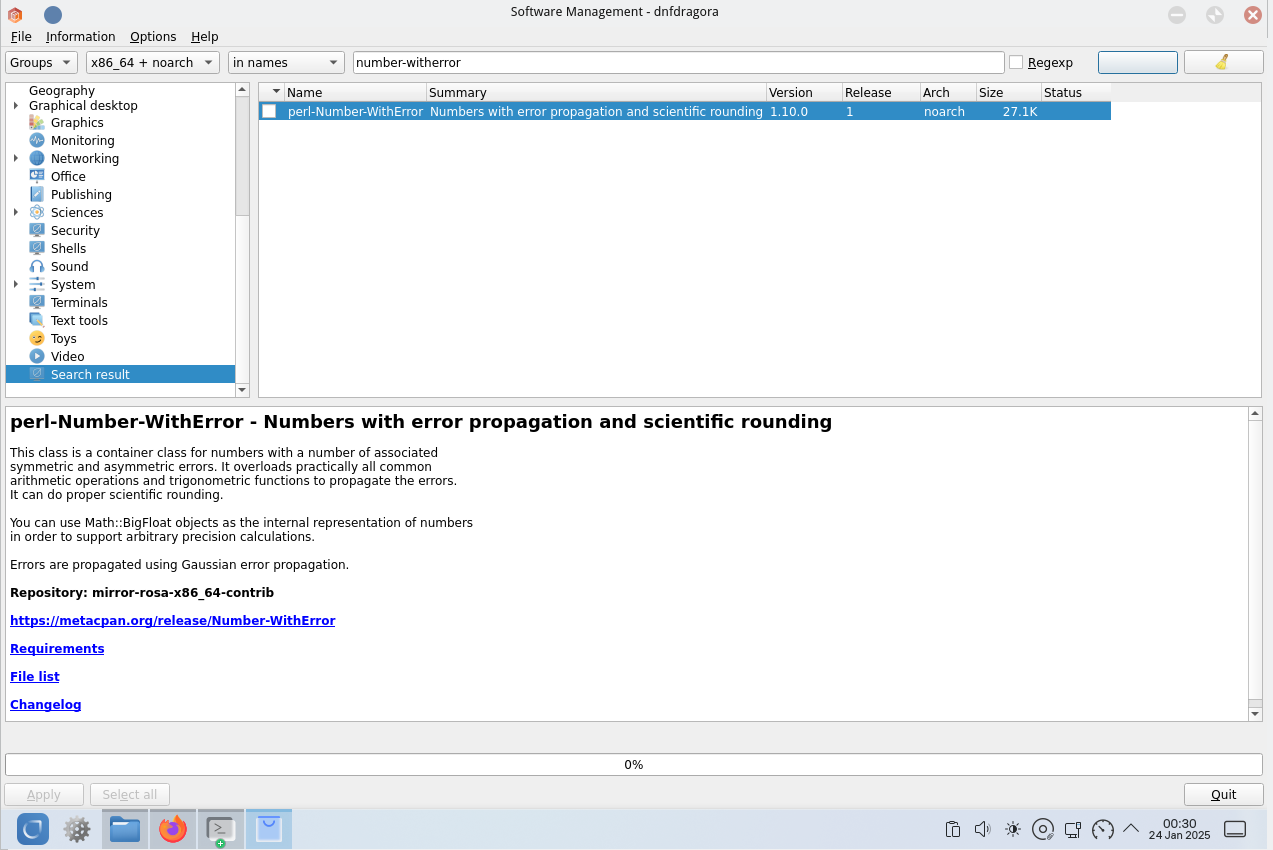The image size is (1273, 850).
Task: Click the Quit button
Action: point(1224,794)
